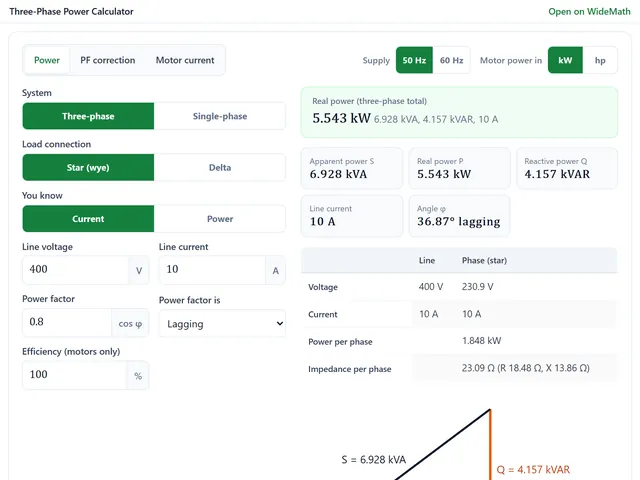Switch to the Power tab
640x480 pixels.
click(x=47, y=60)
